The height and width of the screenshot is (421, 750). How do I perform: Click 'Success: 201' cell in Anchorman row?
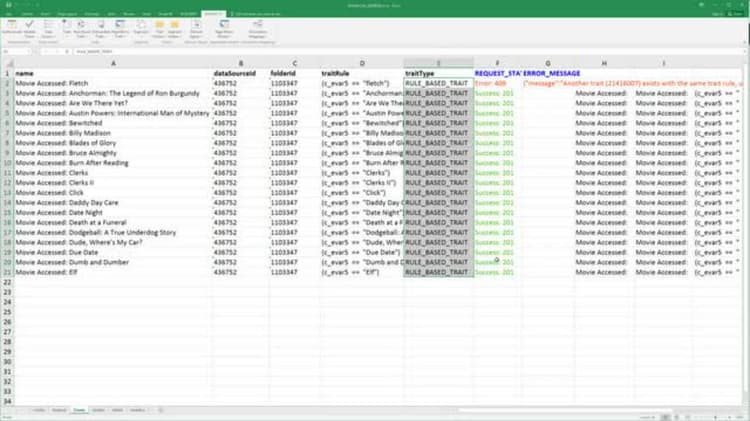tap(497, 93)
